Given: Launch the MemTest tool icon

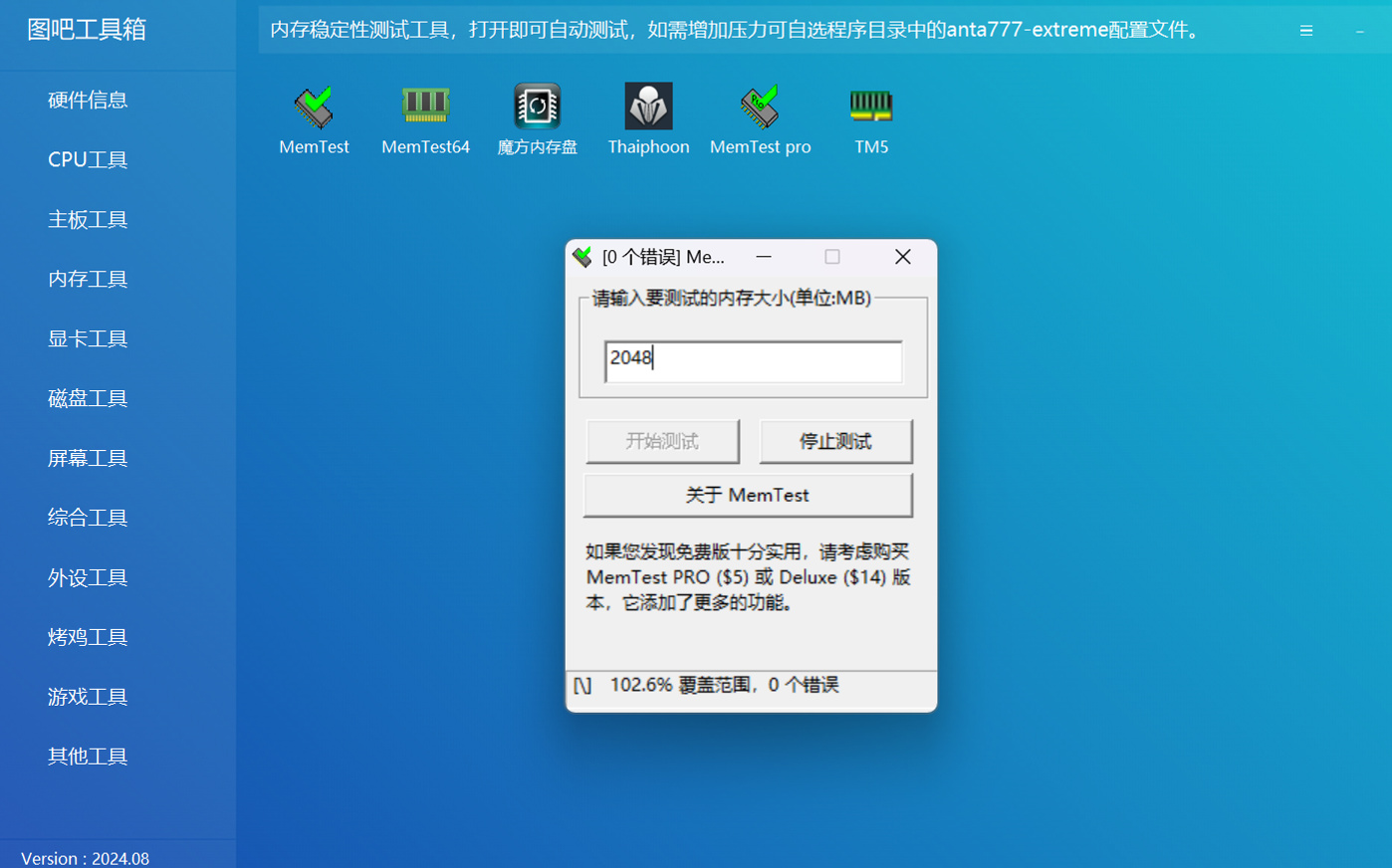Looking at the screenshot, I should click(314, 108).
